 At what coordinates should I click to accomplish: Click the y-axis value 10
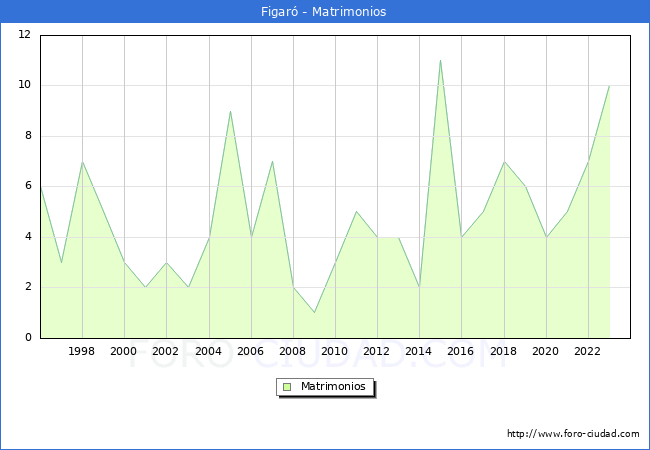click(x=25, y=85)
